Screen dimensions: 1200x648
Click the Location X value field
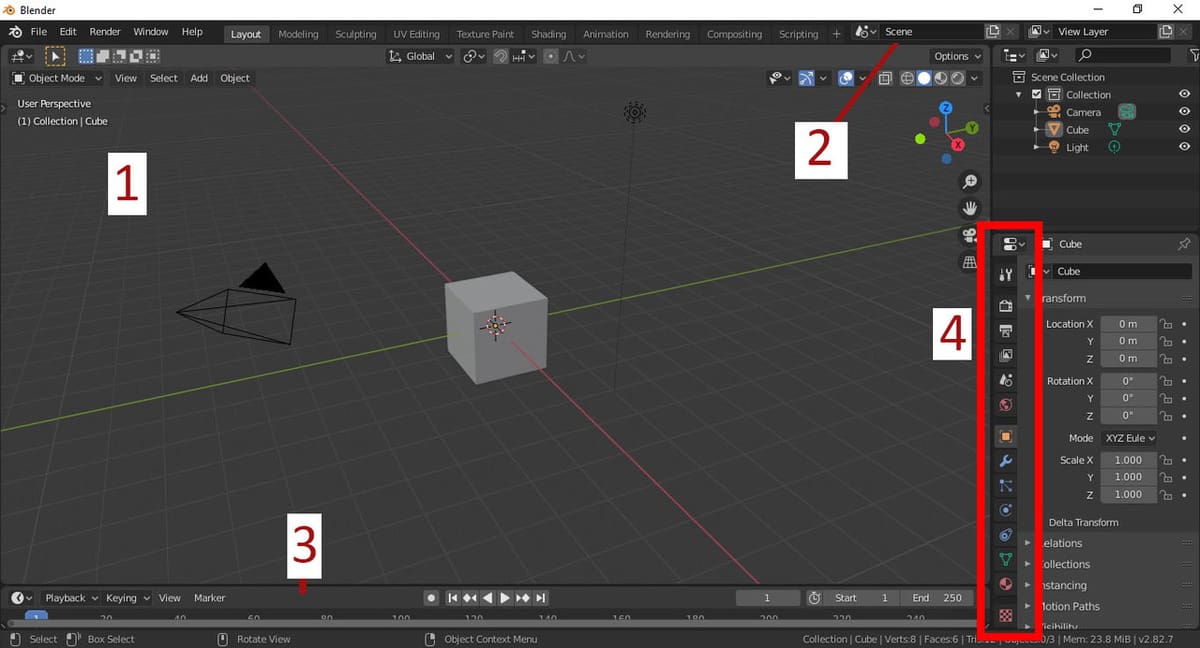tap(1128, 324)
